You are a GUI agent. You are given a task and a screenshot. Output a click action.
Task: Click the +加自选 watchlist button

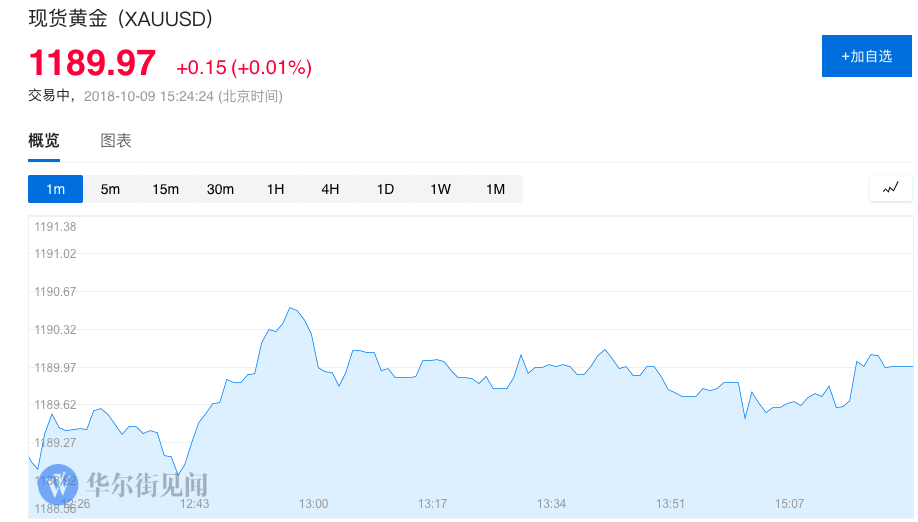pos(866,56)
